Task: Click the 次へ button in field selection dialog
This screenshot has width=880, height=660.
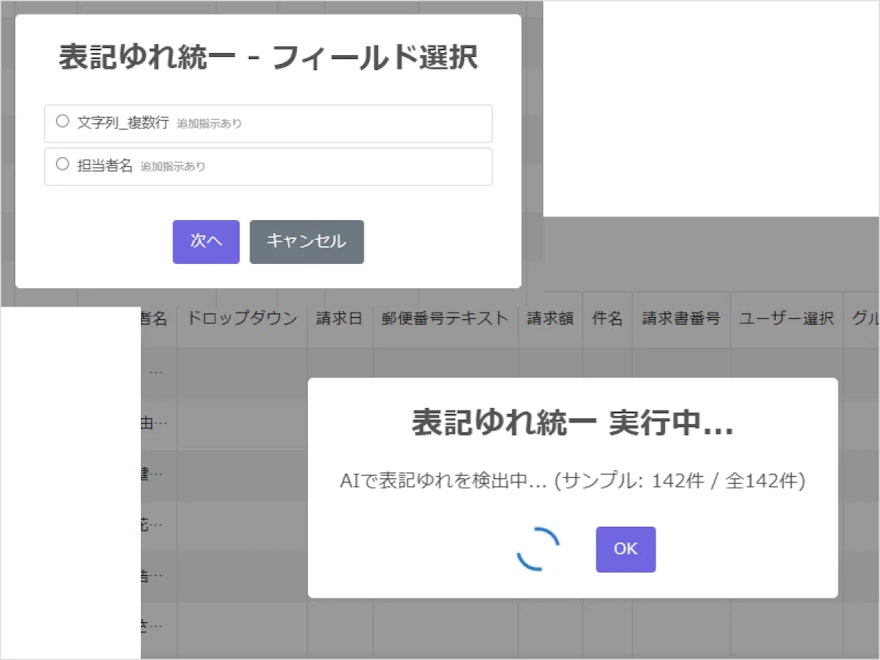Action: tap(206, 241)
